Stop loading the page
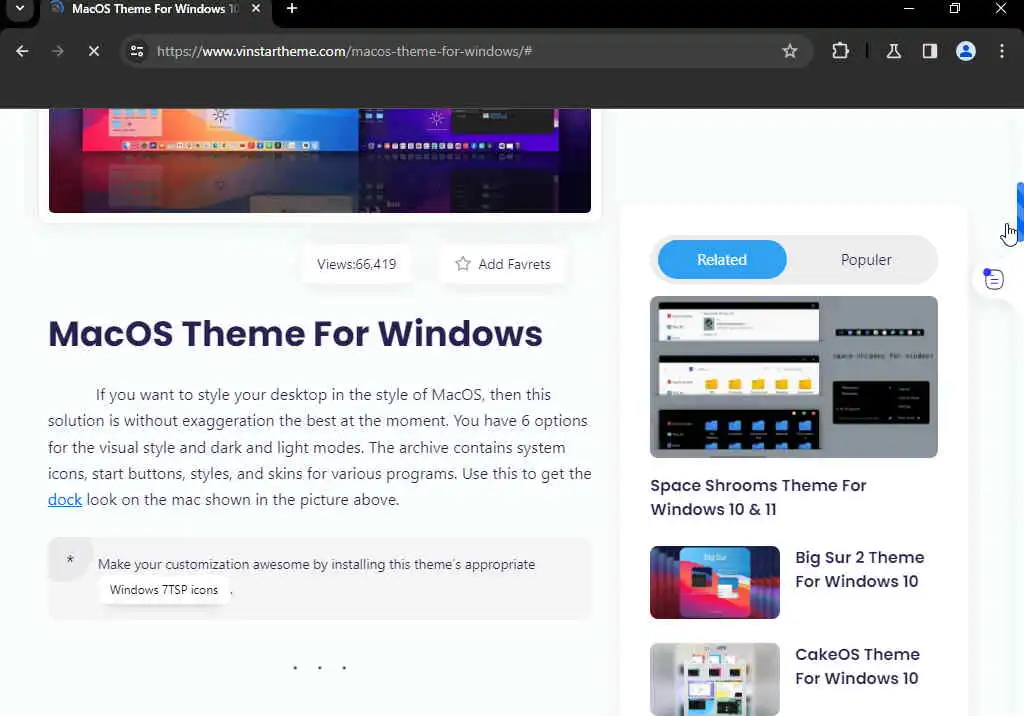 tap(93, 51)
